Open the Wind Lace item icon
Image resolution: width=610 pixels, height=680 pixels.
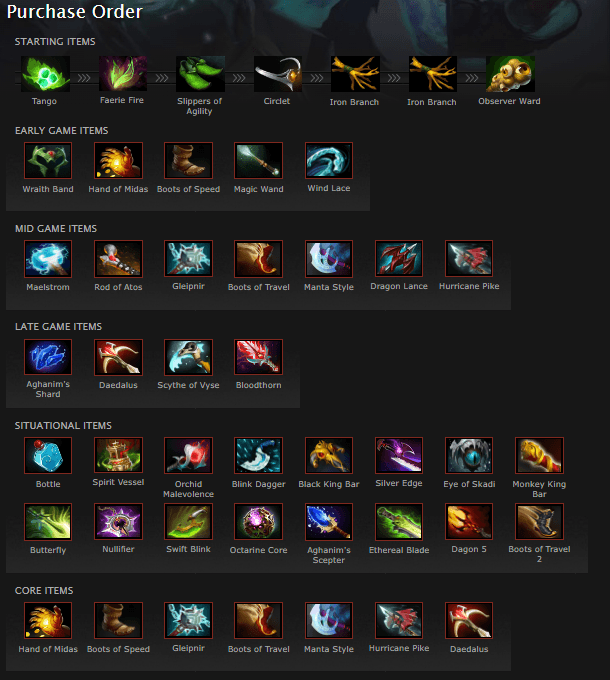329,160
